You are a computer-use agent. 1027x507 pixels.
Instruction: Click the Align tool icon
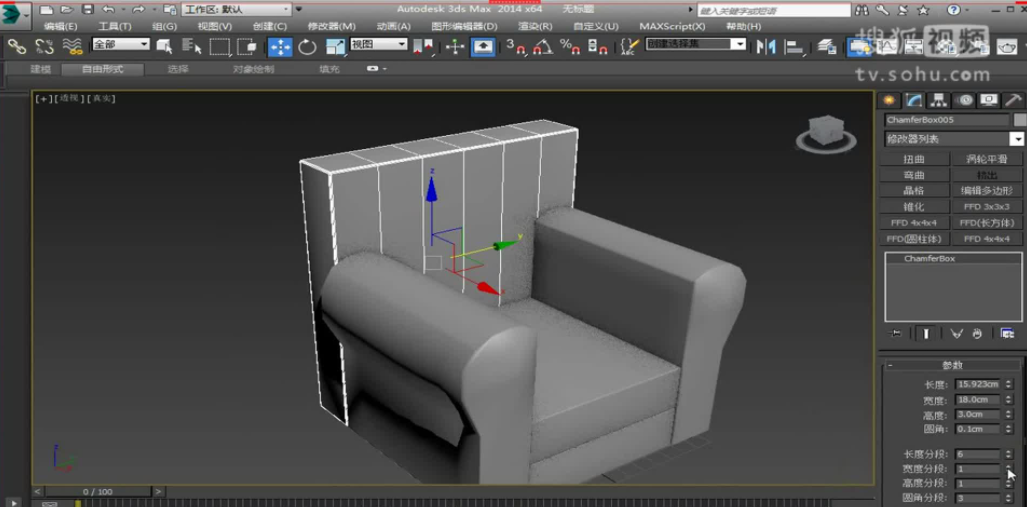pos(794,47)
